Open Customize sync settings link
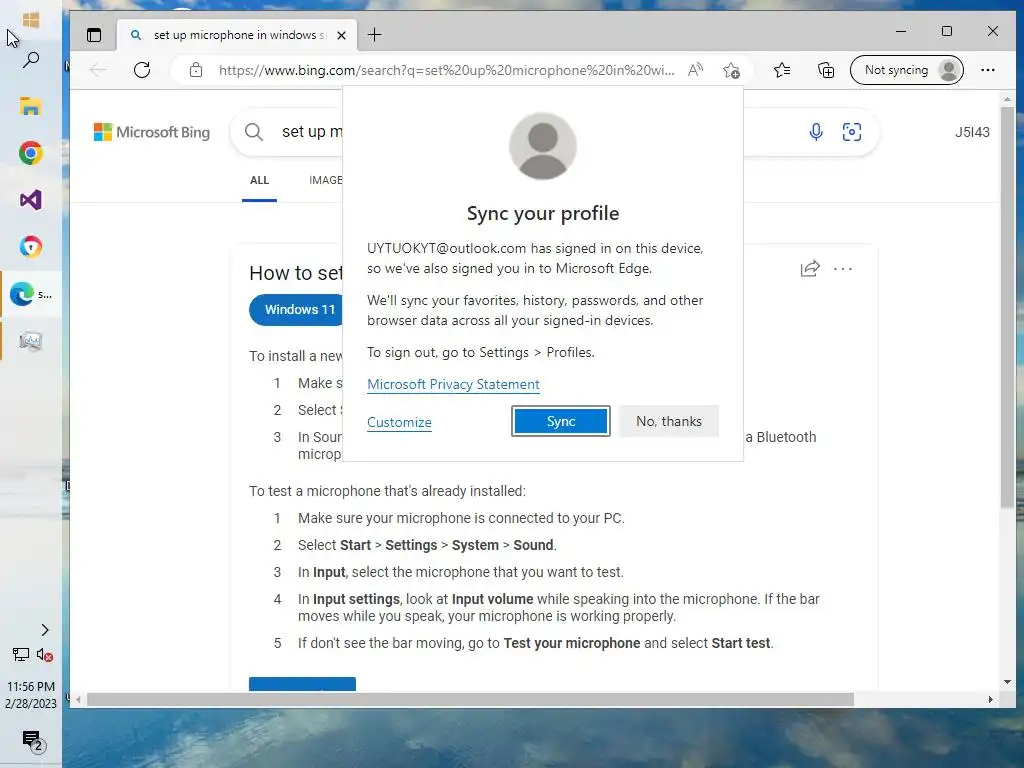1024x768 pixels. click(x=399, y=422)
